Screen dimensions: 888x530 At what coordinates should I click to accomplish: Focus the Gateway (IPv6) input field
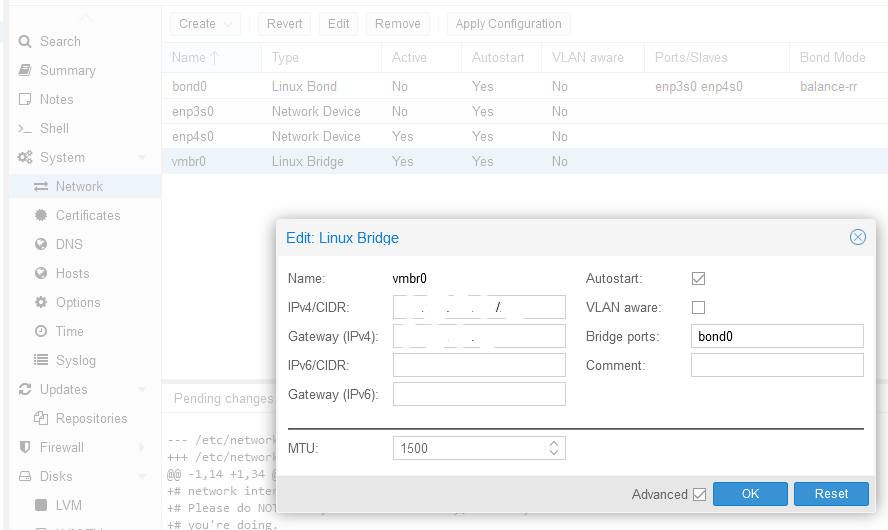[479, 394]
